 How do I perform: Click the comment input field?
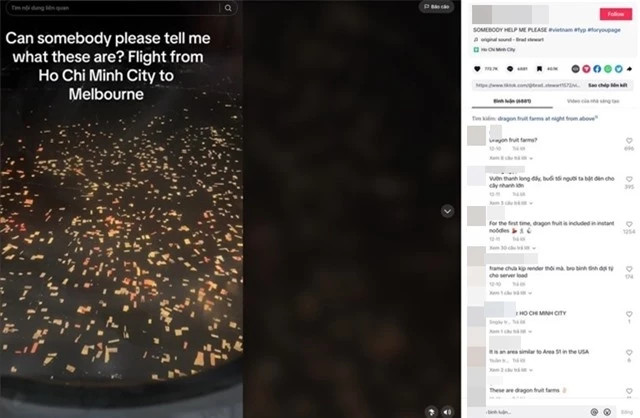[535, 412]
